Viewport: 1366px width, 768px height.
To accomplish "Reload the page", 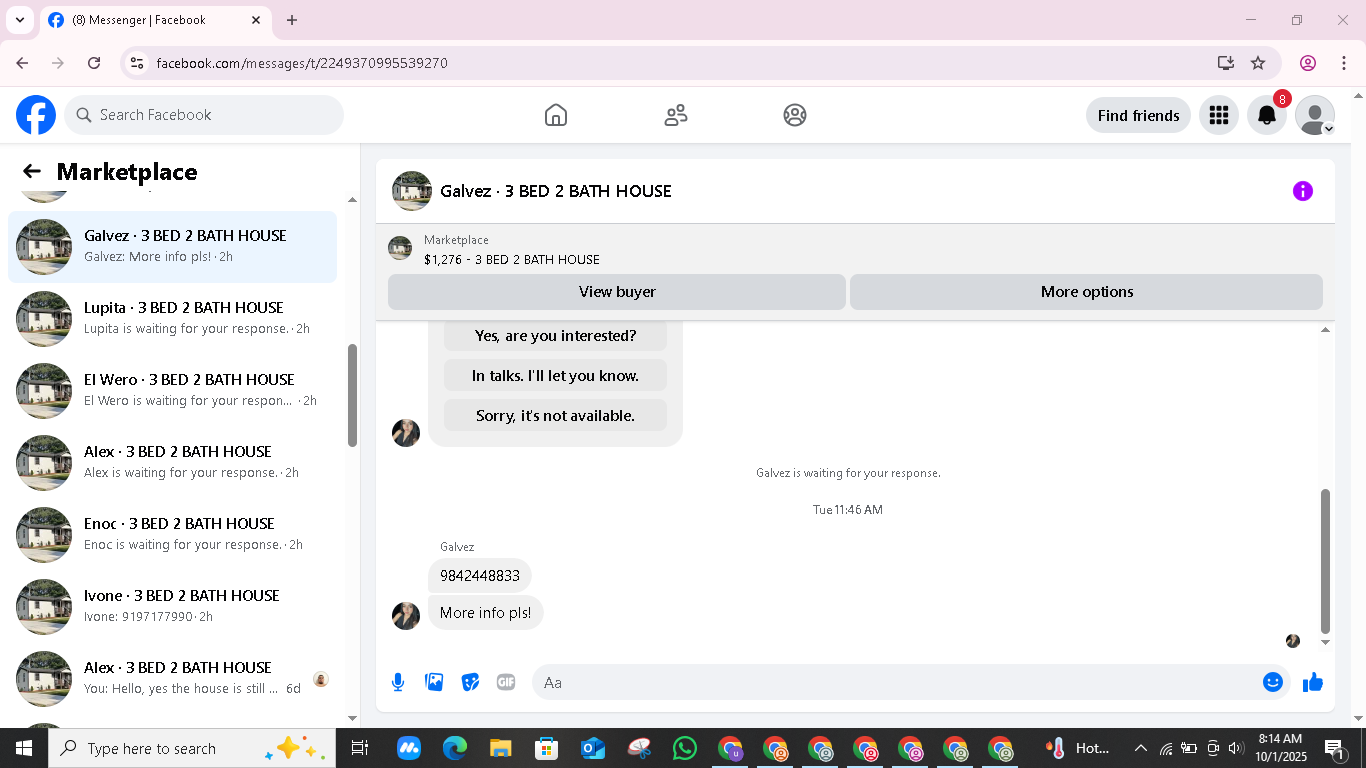I will pyautogui.click(x=94, y=63).
